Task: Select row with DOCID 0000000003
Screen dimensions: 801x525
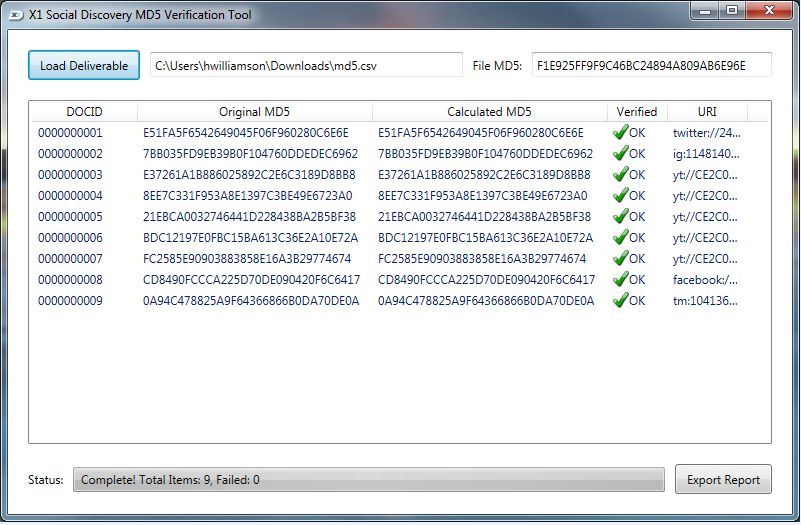Action: click(70, 175)
